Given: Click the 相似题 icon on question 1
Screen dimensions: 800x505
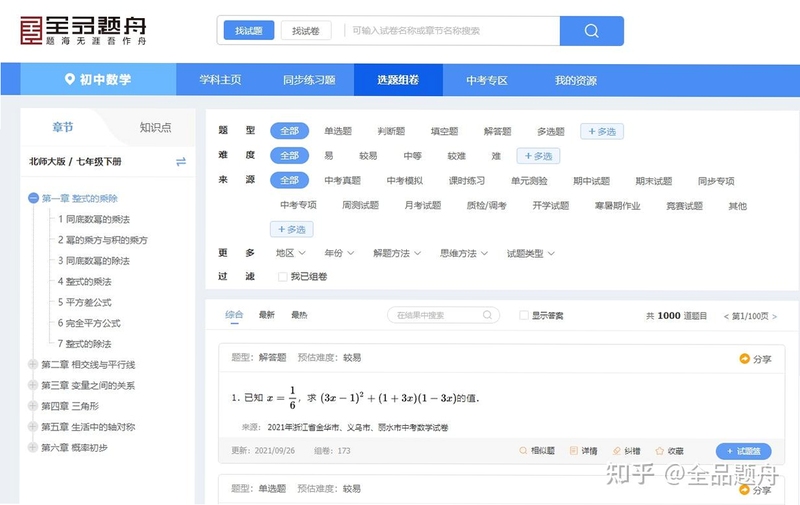Looking at the screenshot, I should coord(522,451).
